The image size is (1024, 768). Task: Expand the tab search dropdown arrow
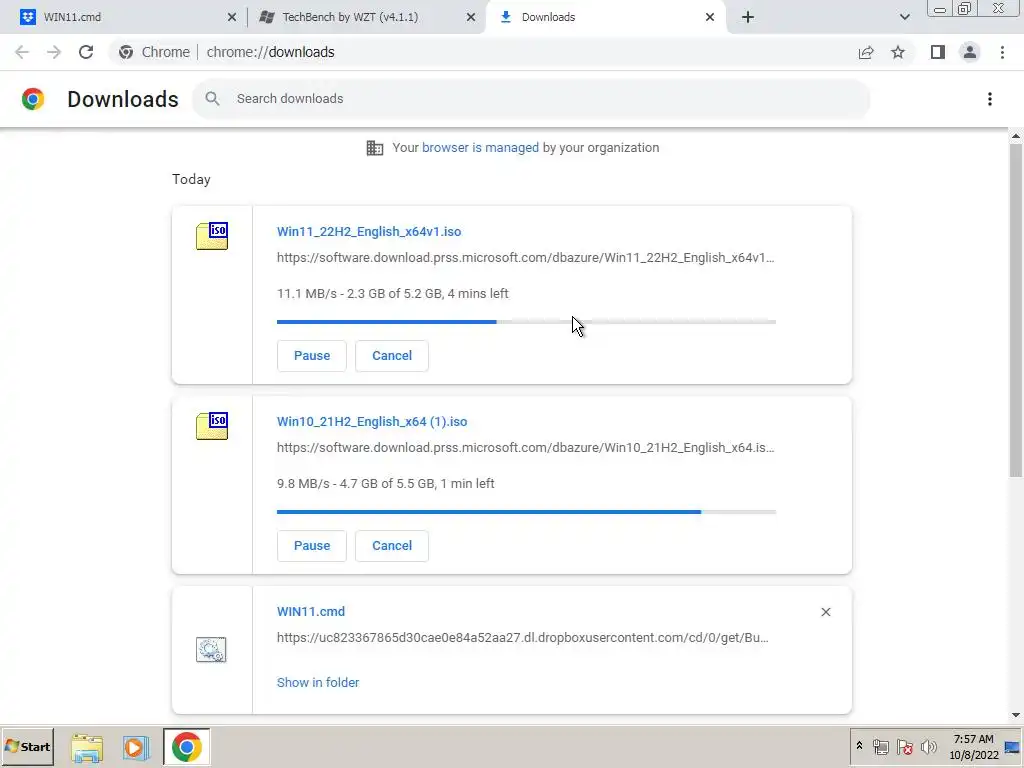pyautogui.click(x=904, y=17)
